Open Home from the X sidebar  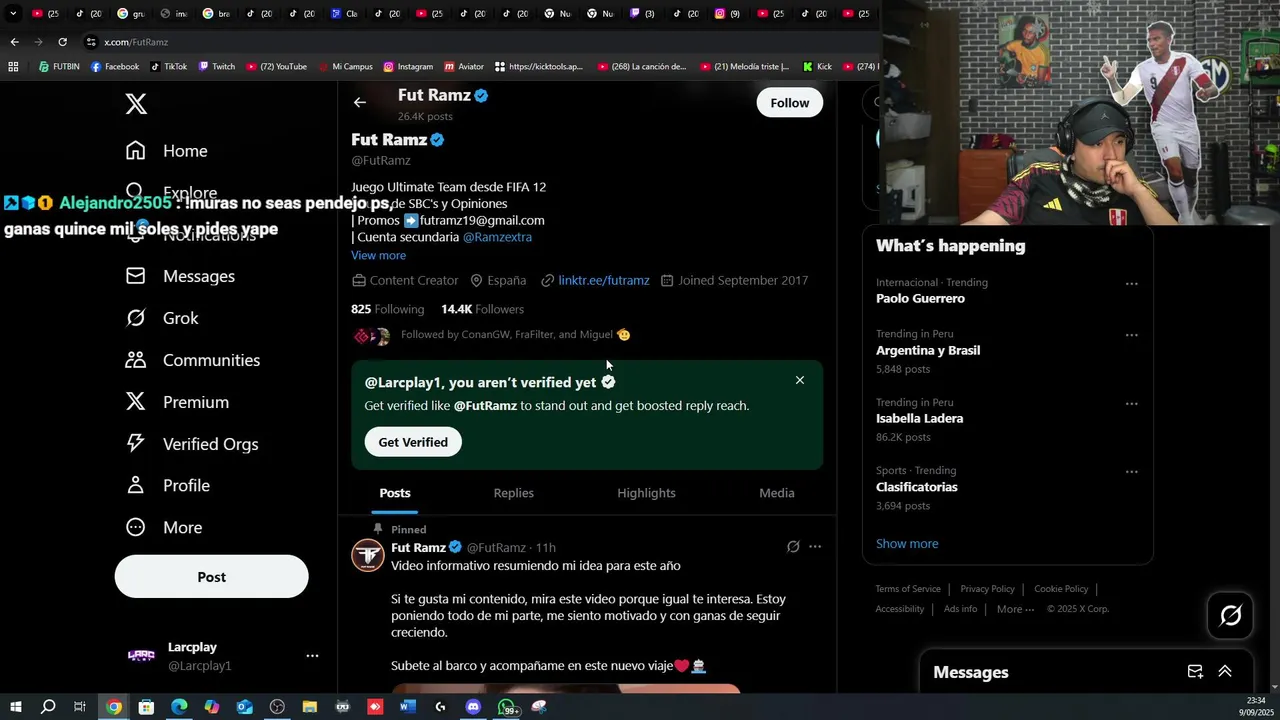click(x=166, y=151)
